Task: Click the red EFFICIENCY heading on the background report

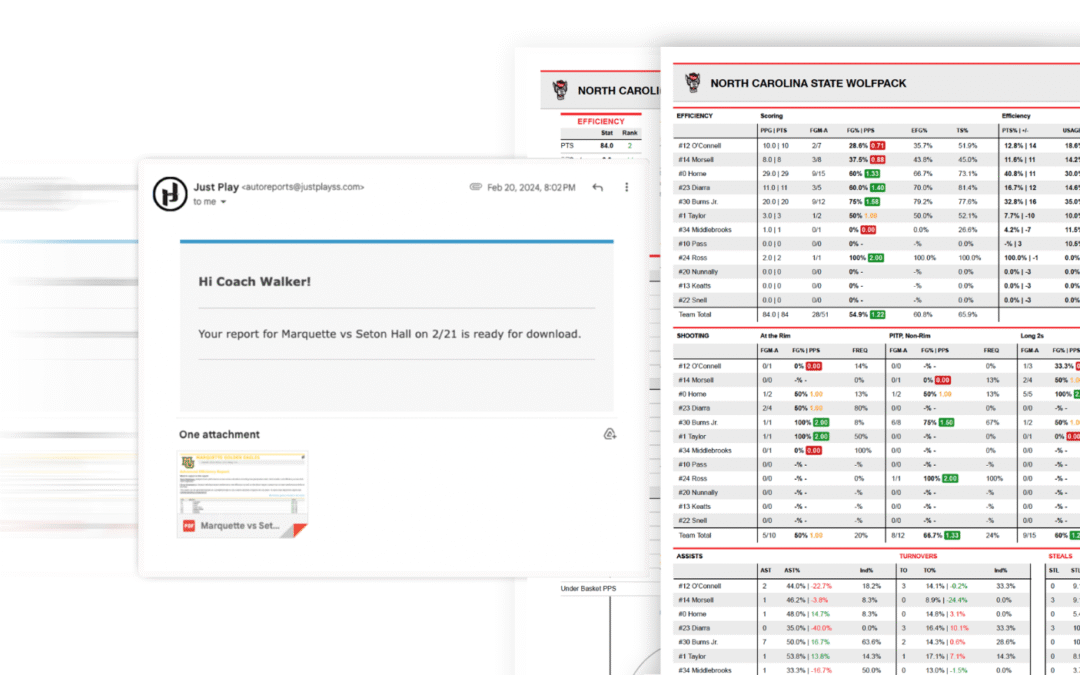Action: pos(600,121)
